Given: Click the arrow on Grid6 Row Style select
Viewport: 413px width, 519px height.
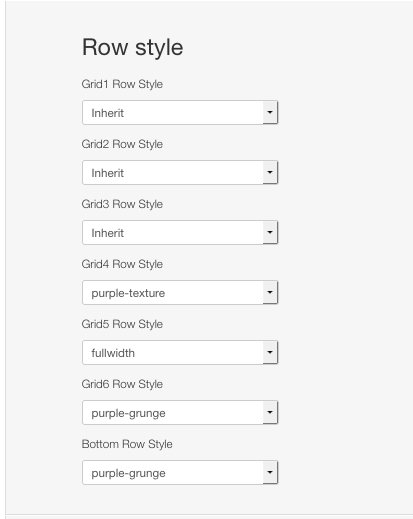Looking at the screenshot, I should click(x=270, y=412).
